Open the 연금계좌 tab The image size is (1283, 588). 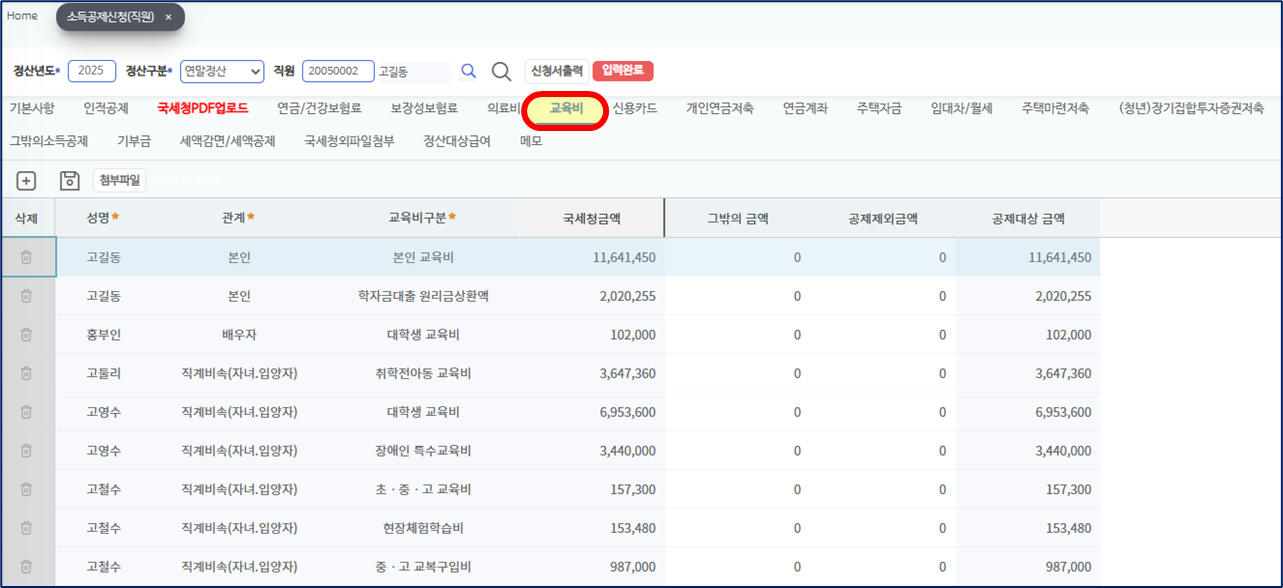point(805,108)
